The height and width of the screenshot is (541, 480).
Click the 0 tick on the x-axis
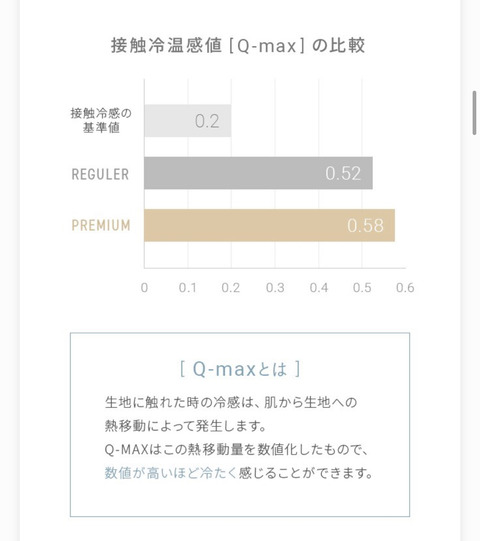[x=144, y=288]
